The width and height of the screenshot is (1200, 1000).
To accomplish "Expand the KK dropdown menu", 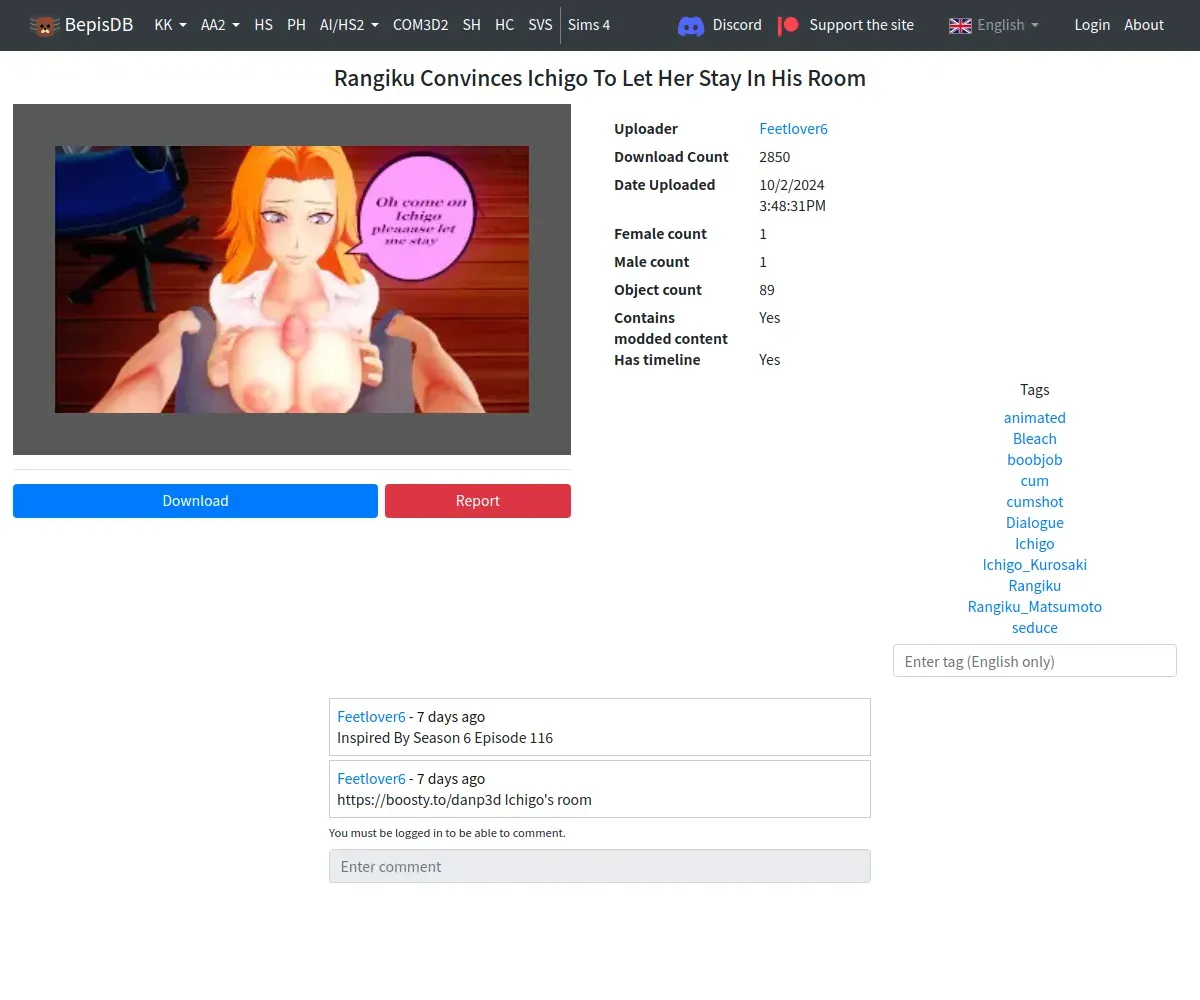I will (x=170, y=25).
